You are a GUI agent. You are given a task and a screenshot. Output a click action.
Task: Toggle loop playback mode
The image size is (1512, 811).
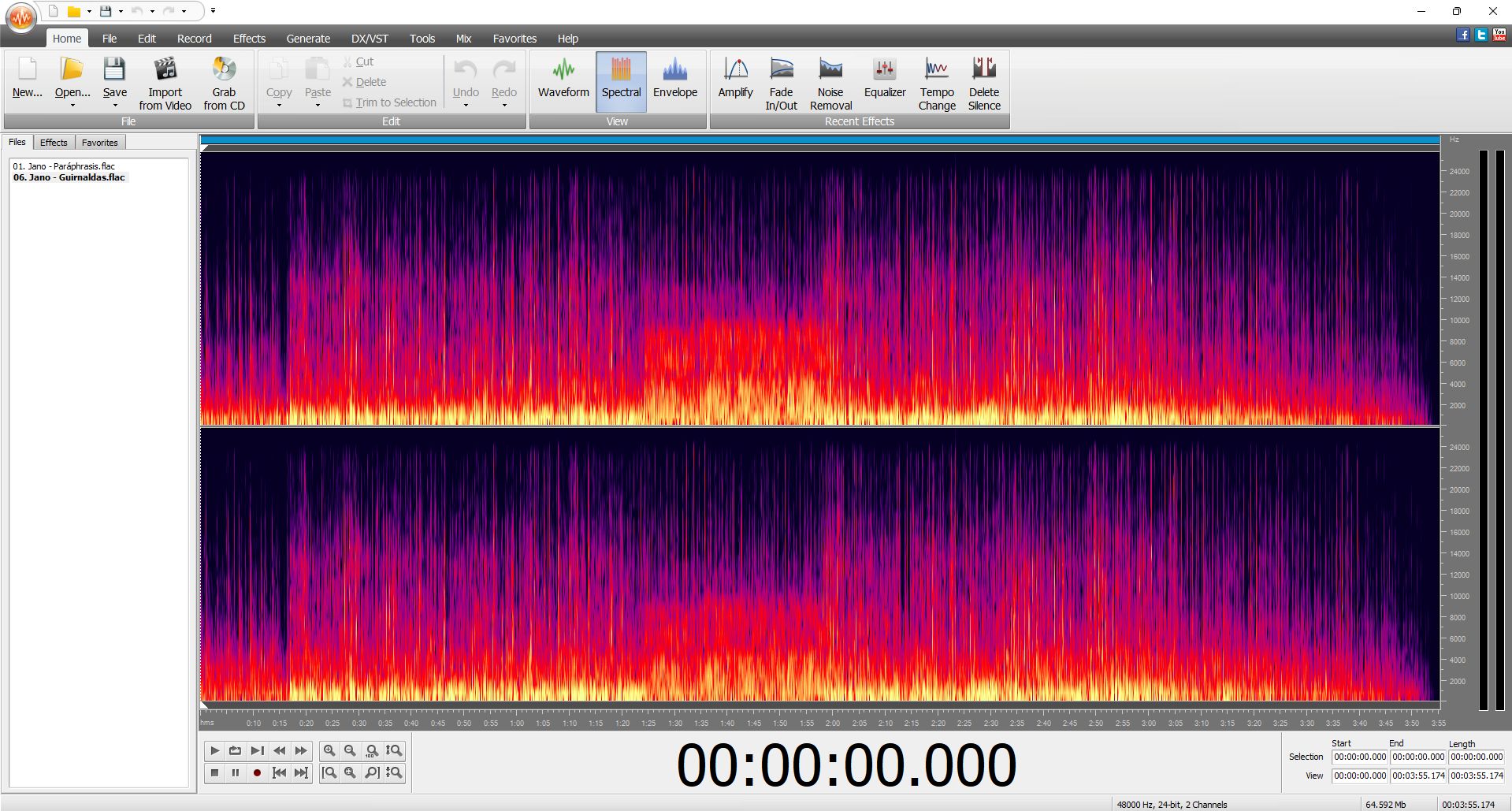click(x=235, y=750)
